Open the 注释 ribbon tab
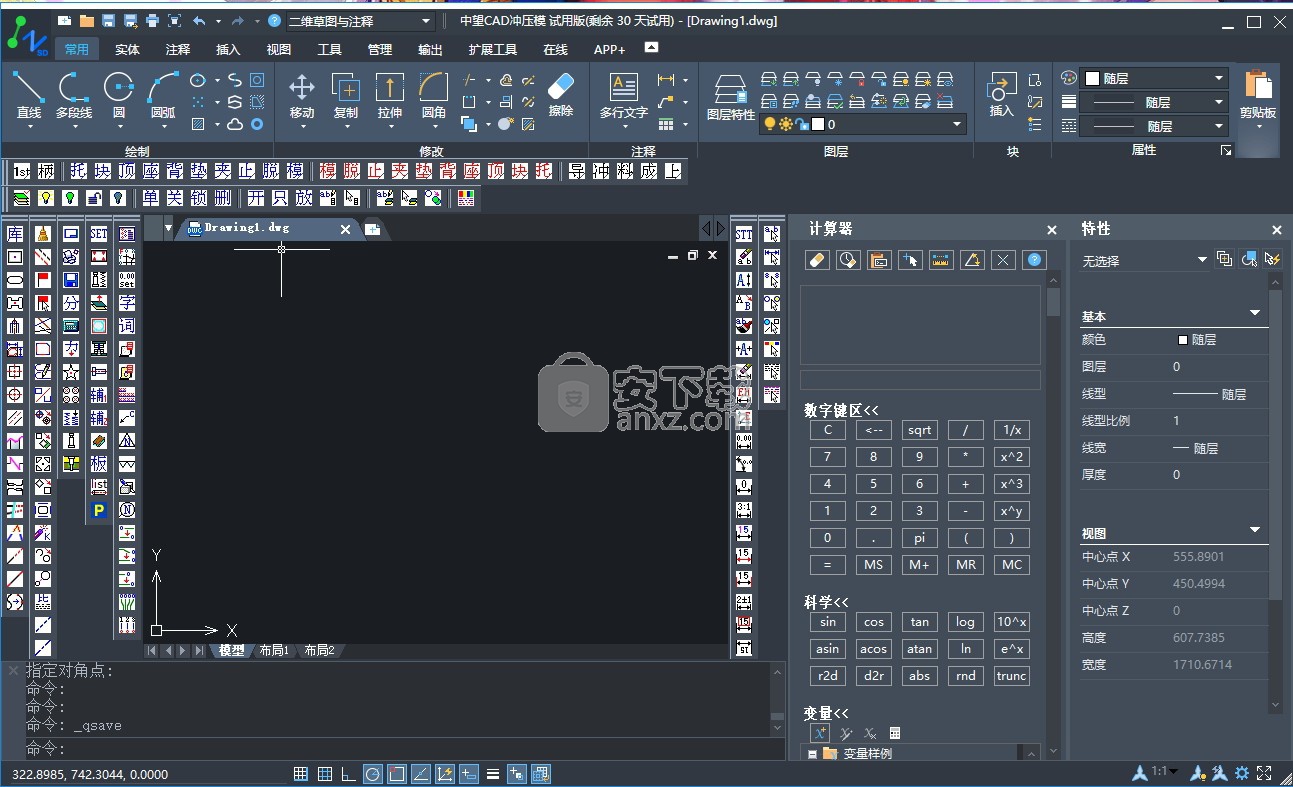 click(178, 49)
